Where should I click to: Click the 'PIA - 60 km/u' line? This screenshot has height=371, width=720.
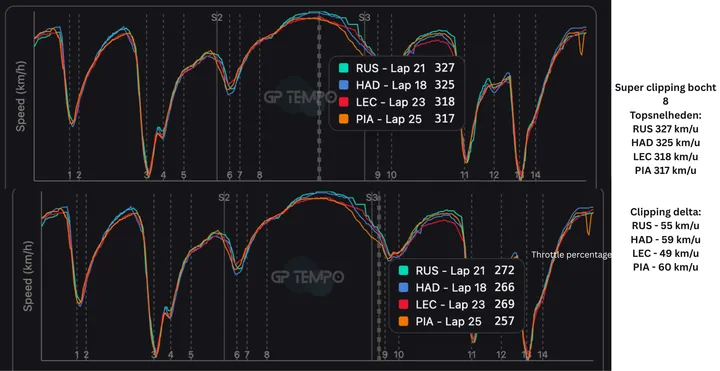coord(665,267)
